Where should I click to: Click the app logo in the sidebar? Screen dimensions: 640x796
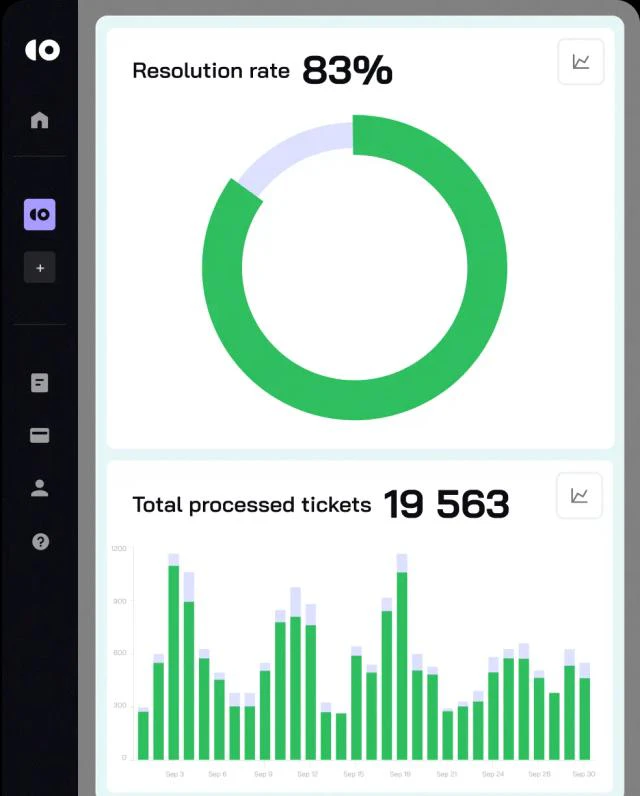pos(43,50)
